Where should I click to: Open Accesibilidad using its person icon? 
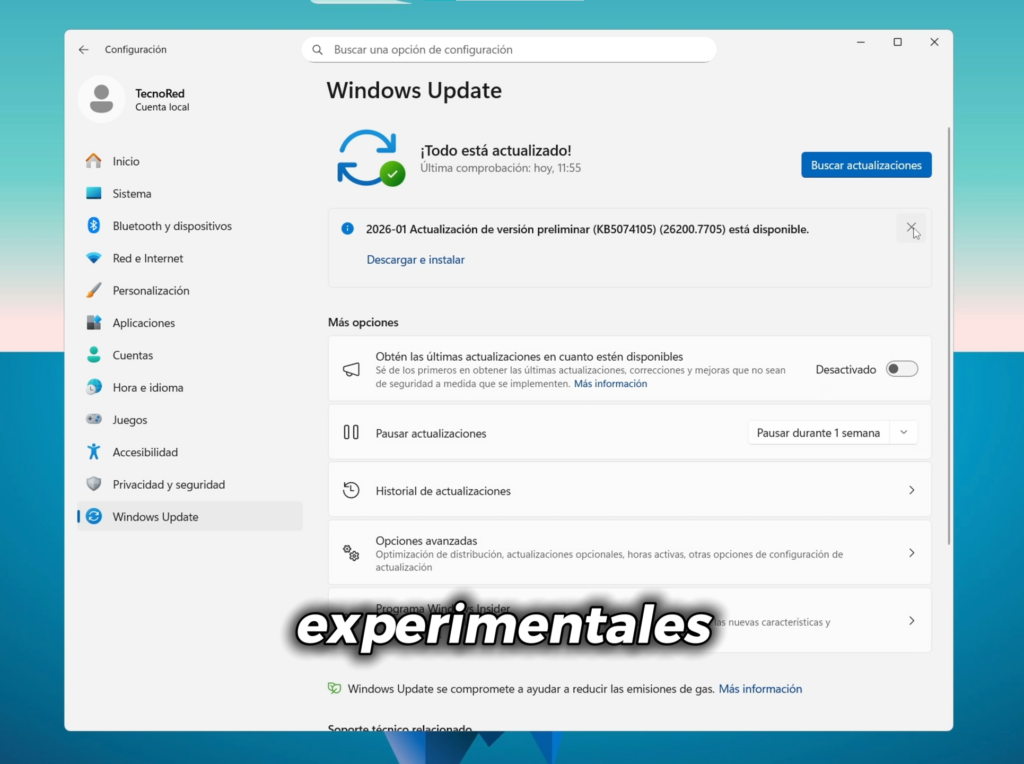tap(95, 451)
